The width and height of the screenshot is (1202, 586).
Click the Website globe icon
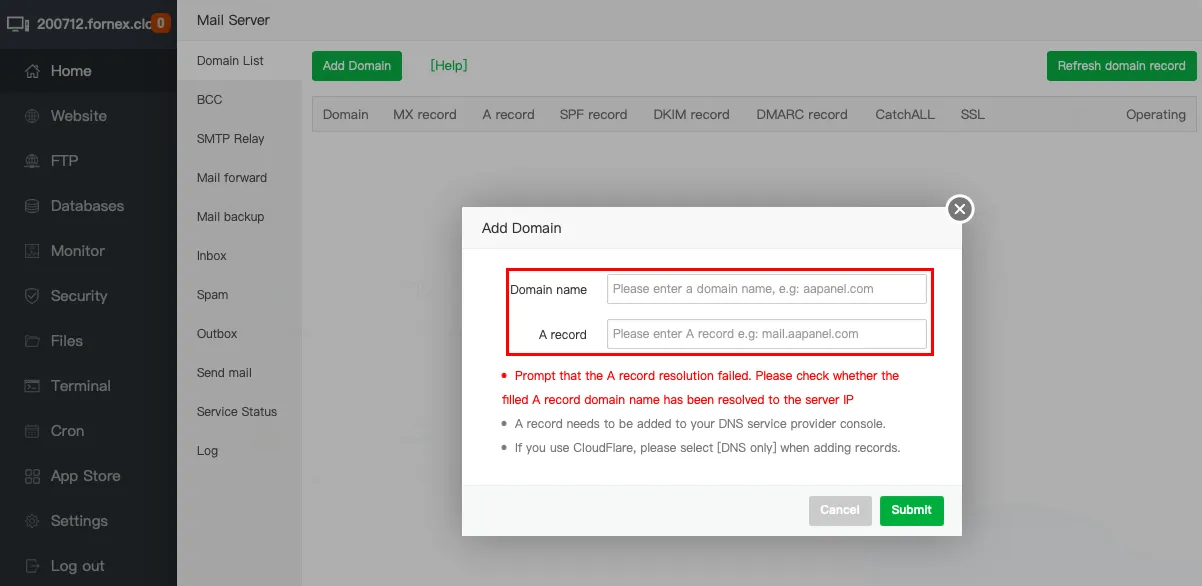pyautogui.click(x=32, y=116)
